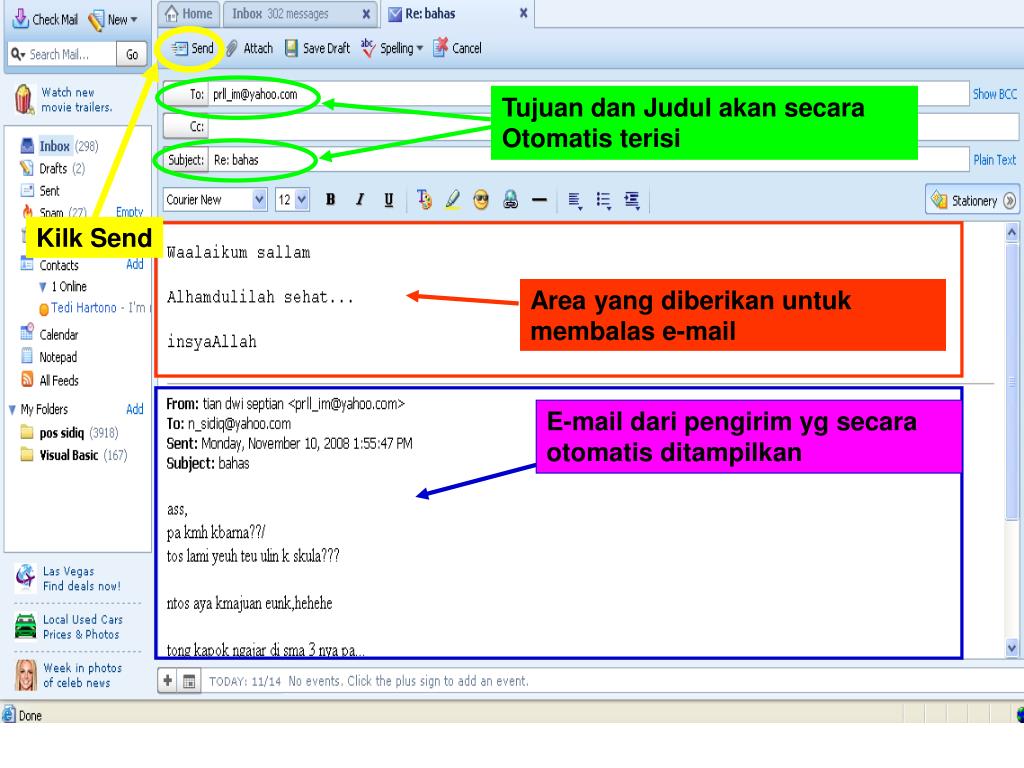1024x768 pixels.
Task: Open the Stationery panel
Action: [x=972, y=200]
